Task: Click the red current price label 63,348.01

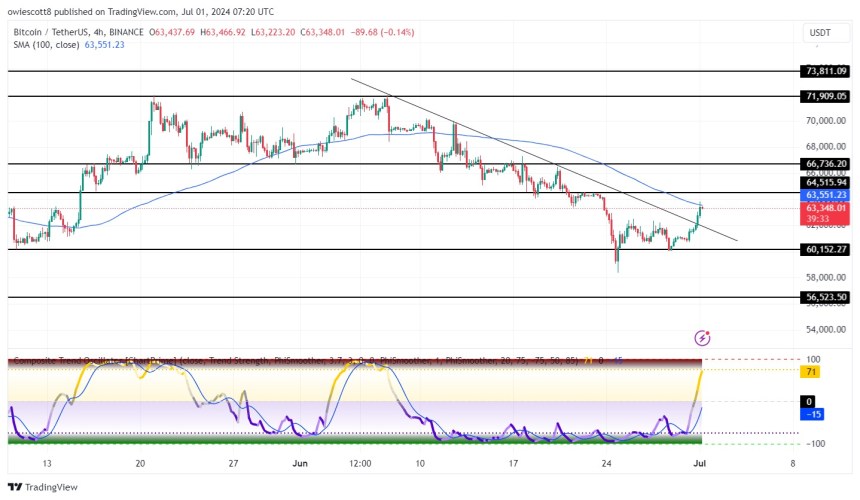Action: click(826, 208)
